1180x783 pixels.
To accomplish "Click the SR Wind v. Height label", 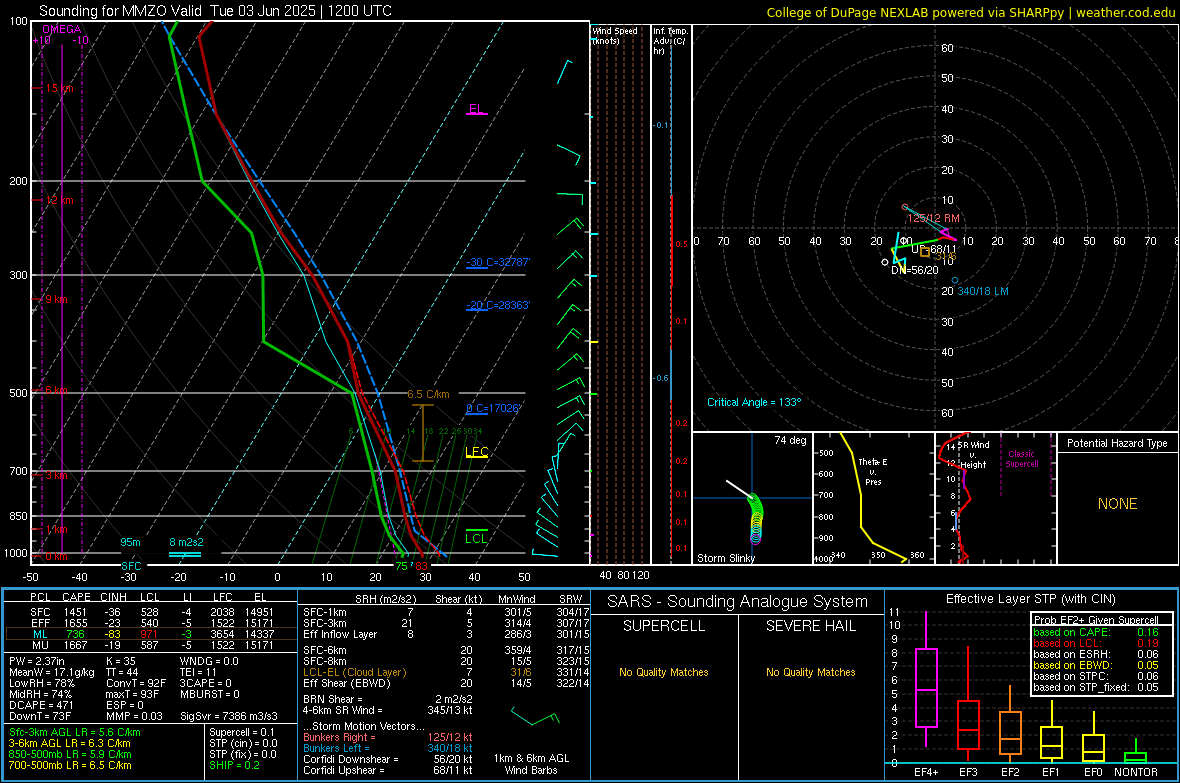I will 973,455.
